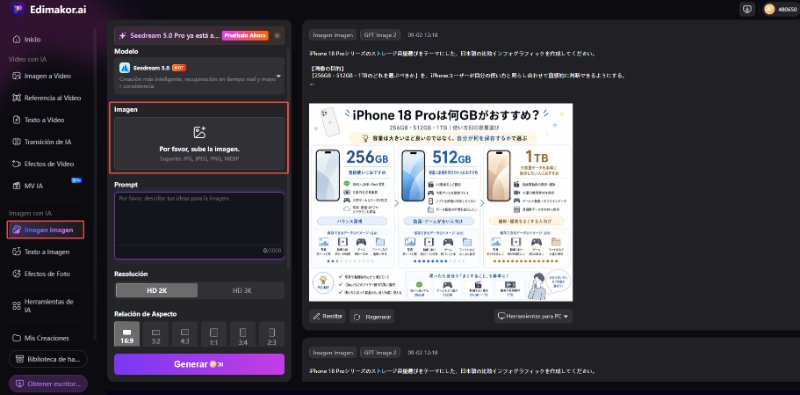Open Texto a Imagen tool
Image resolution: width=800 pixels, height=395 pixels.
tap(40, 252)
